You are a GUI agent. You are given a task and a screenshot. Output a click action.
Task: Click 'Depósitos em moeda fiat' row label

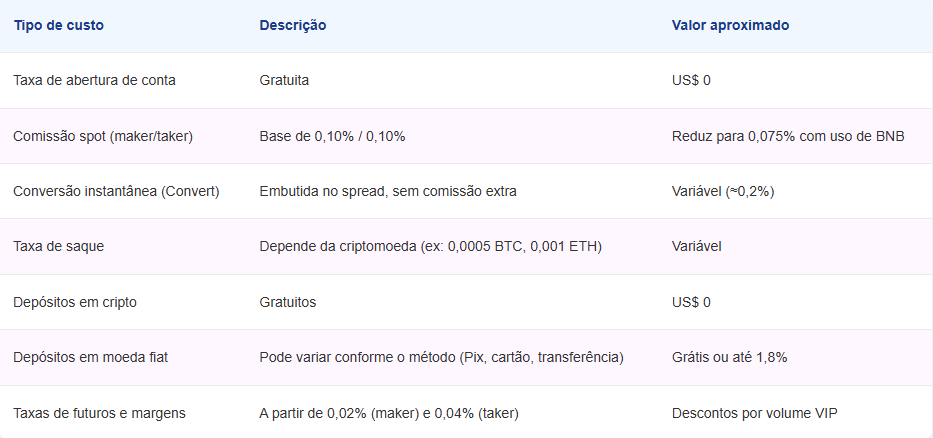(90, 357)
